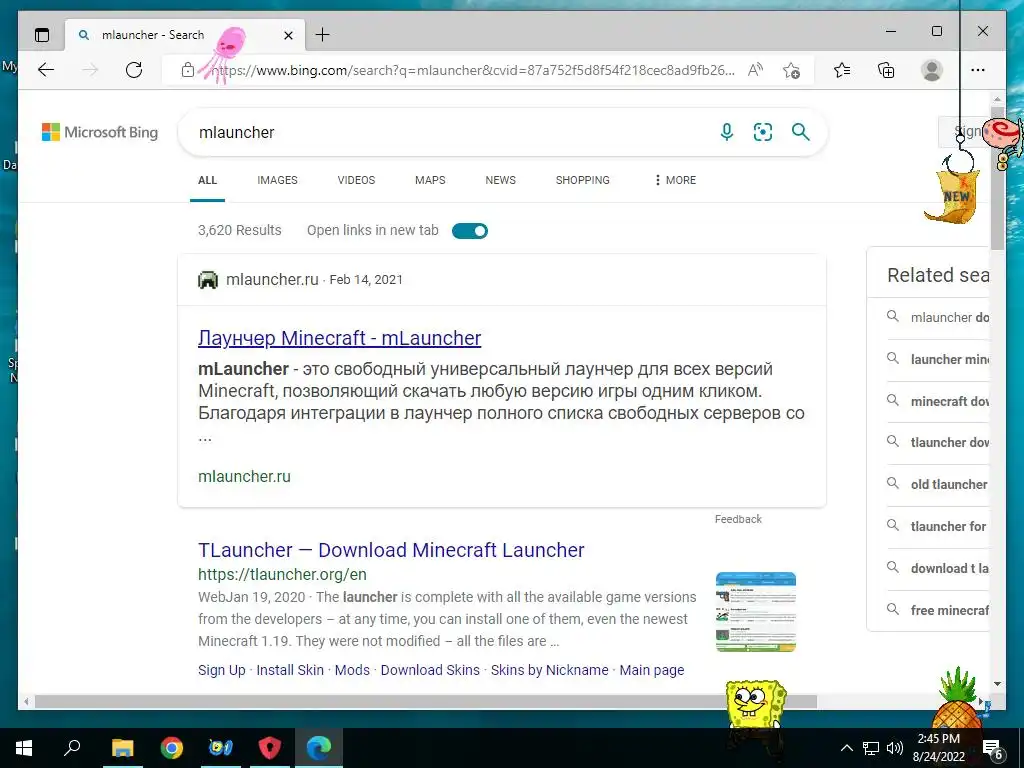Click the https://tlauncher.org/en URL
Viewport: 1024px width, 768px height.
[282, 575]
